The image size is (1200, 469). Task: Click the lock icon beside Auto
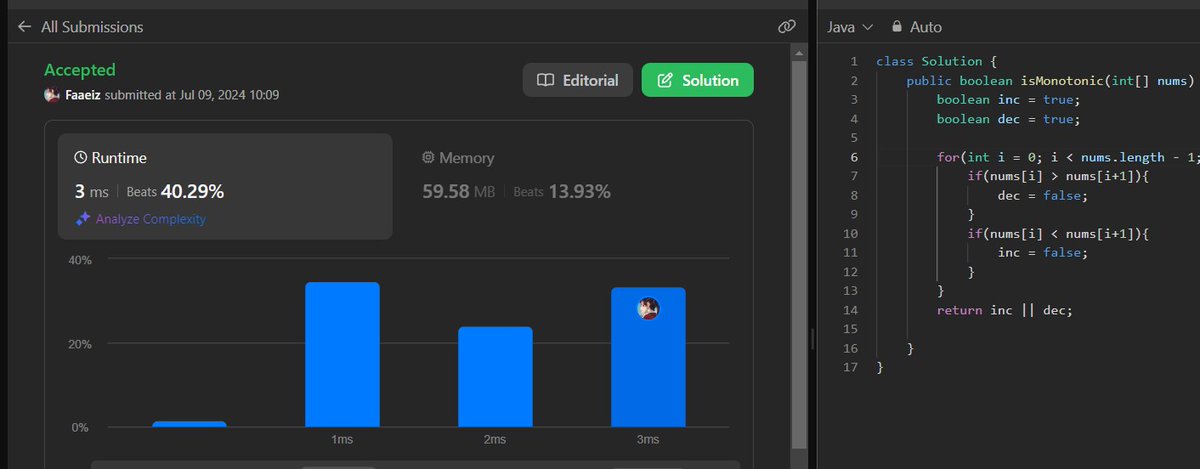click(897, 27)
